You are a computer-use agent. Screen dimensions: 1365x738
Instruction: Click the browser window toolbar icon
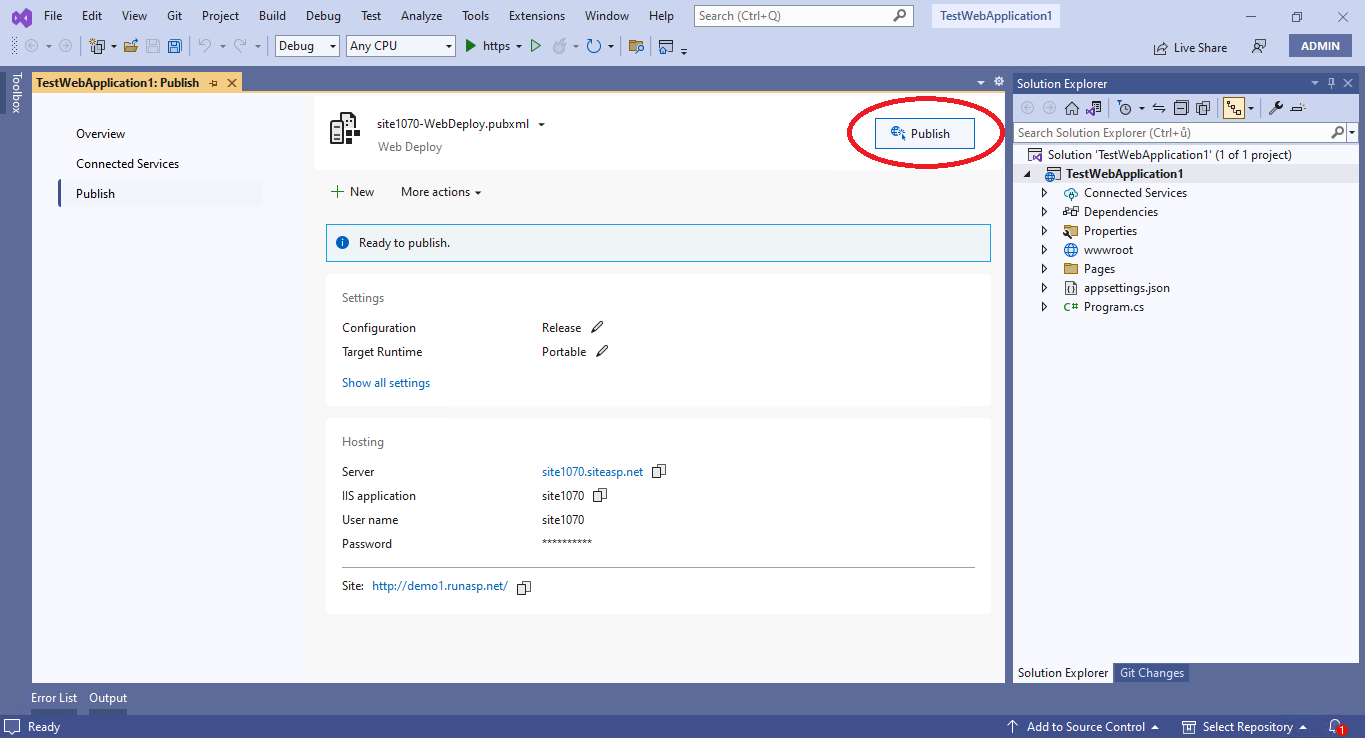click(666, 46)
